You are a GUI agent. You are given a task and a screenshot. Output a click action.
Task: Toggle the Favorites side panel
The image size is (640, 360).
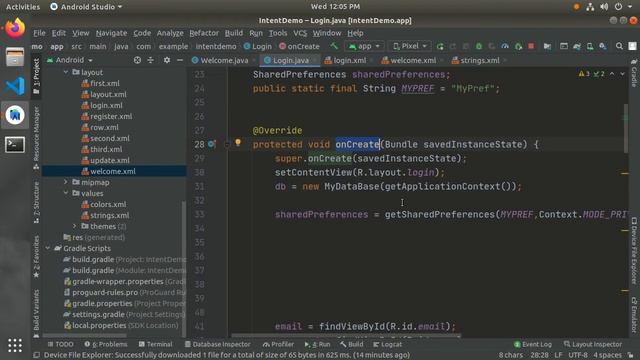pos(36,257)
